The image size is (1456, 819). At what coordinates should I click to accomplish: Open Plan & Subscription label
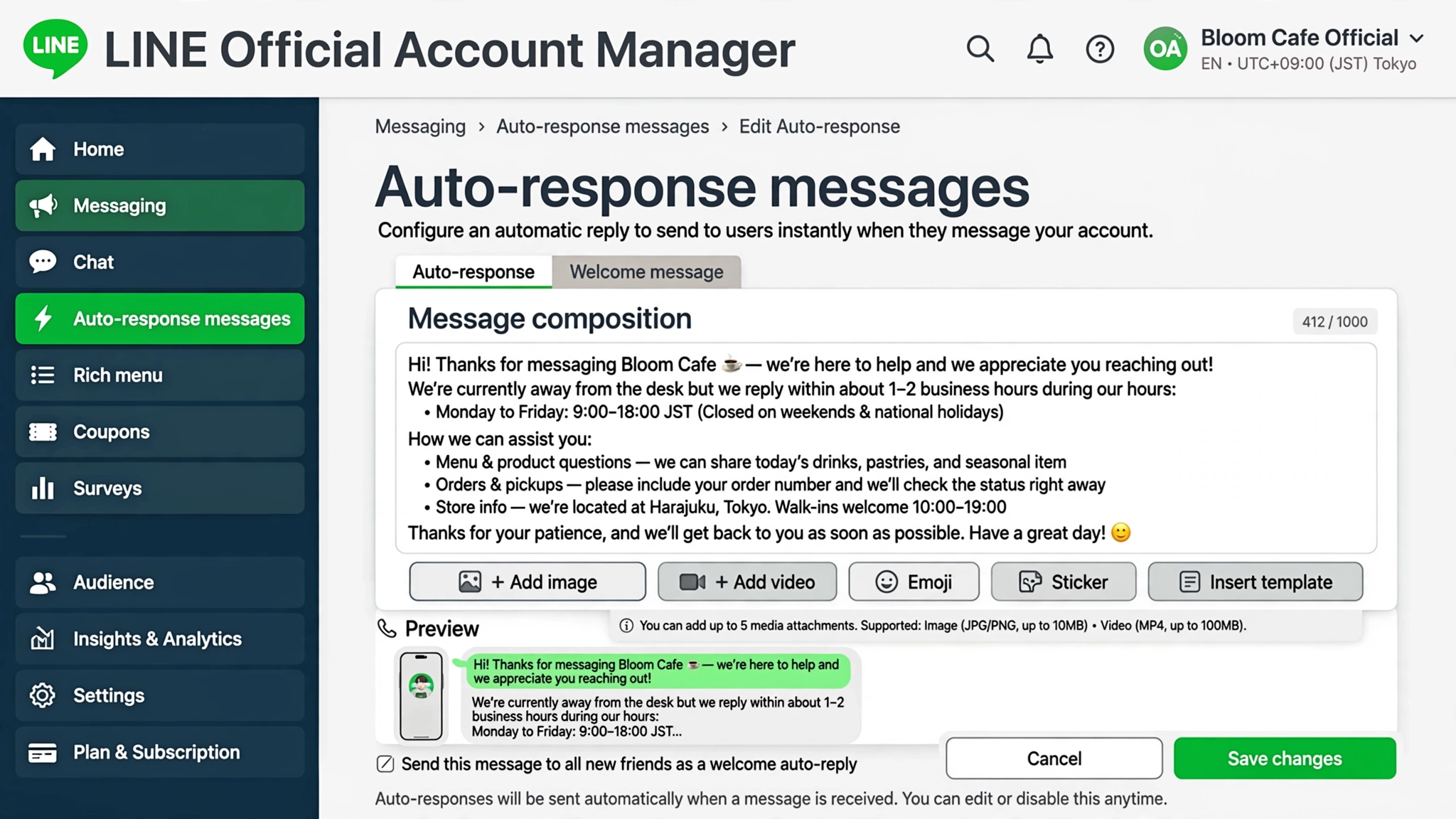[157, 752]
